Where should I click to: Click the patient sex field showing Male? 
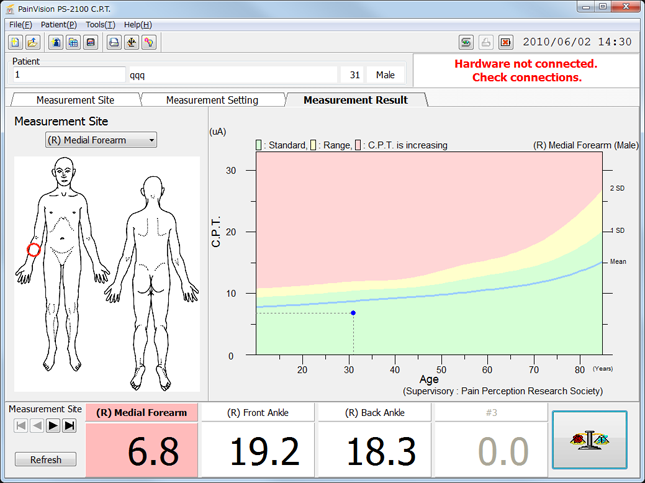385,75
